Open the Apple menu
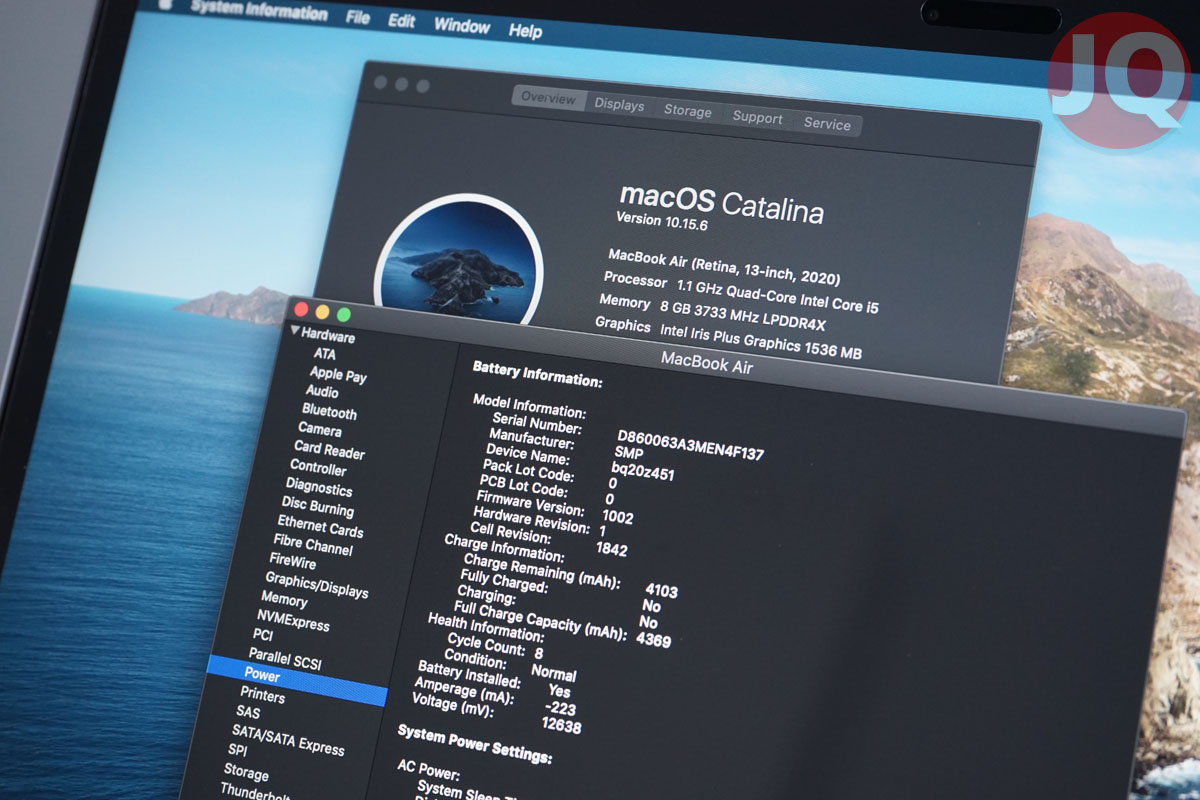 coord(164,4)
